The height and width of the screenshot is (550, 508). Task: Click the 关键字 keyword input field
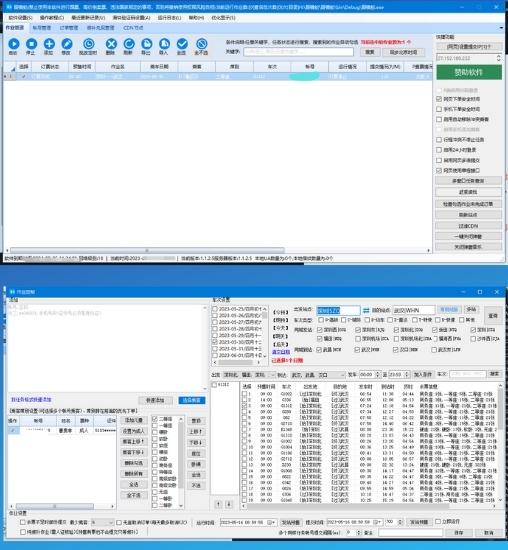point(299,52)
